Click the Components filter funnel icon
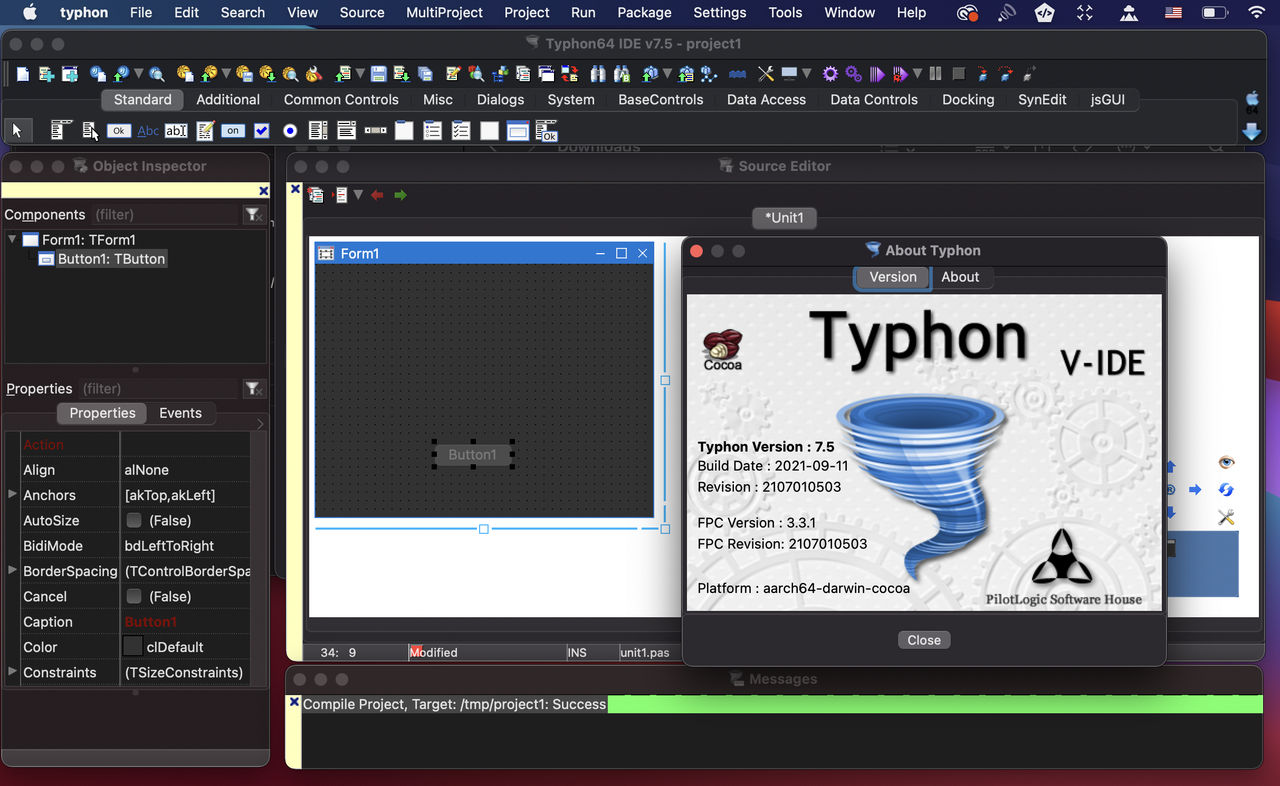The height and width of the screenshot is (786, 1280). [x=253, y=214]
